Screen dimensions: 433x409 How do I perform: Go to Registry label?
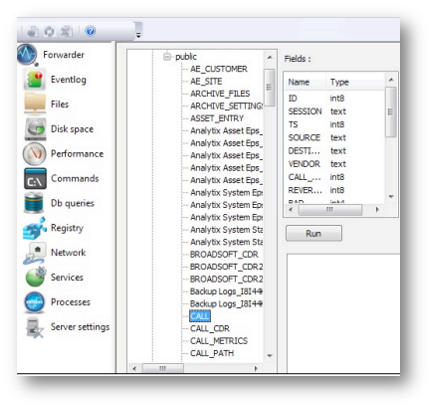pyautogui.click(x=67, y=228)
